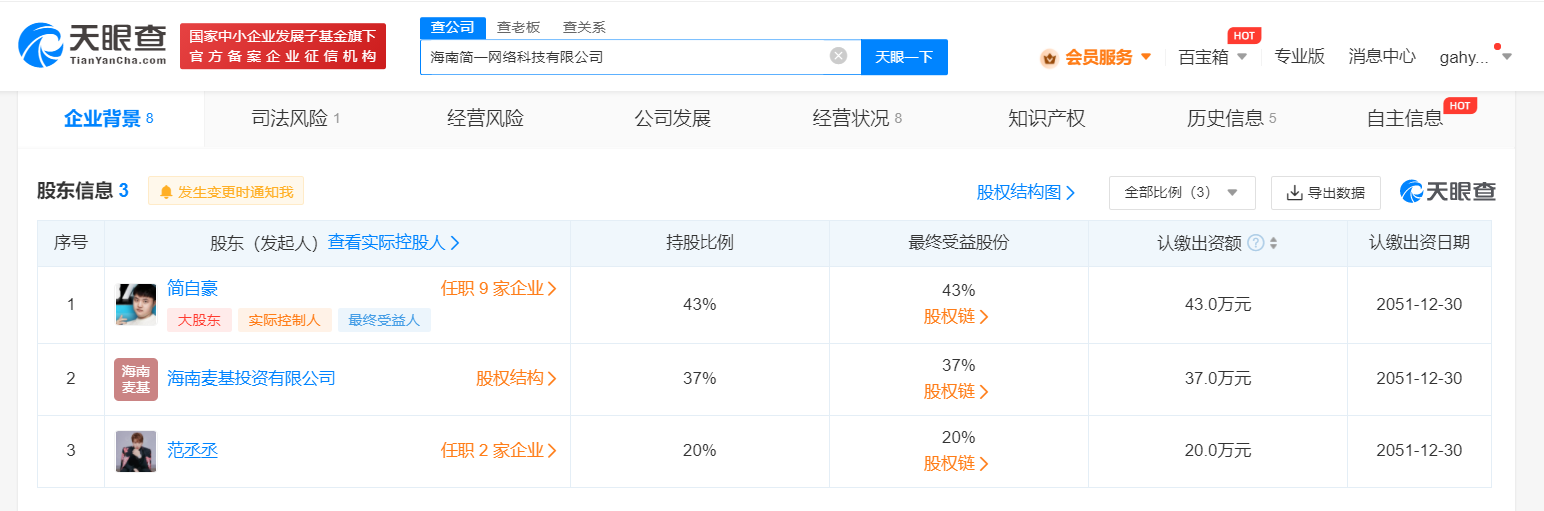Sort by 认缴出资额 using sort arrows

point(1273,243)
